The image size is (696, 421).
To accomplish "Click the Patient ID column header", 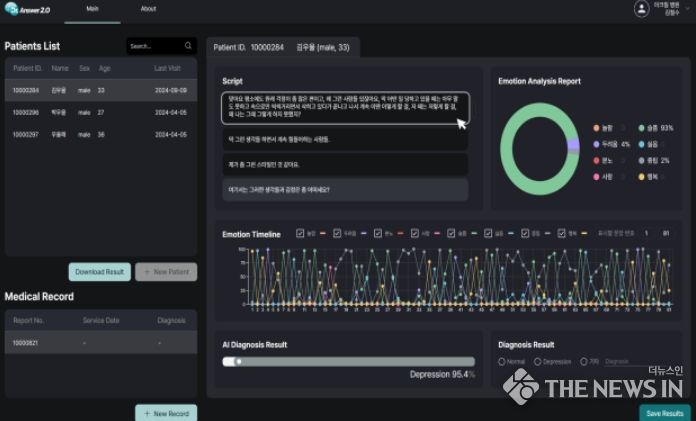I will click(27, 68).
